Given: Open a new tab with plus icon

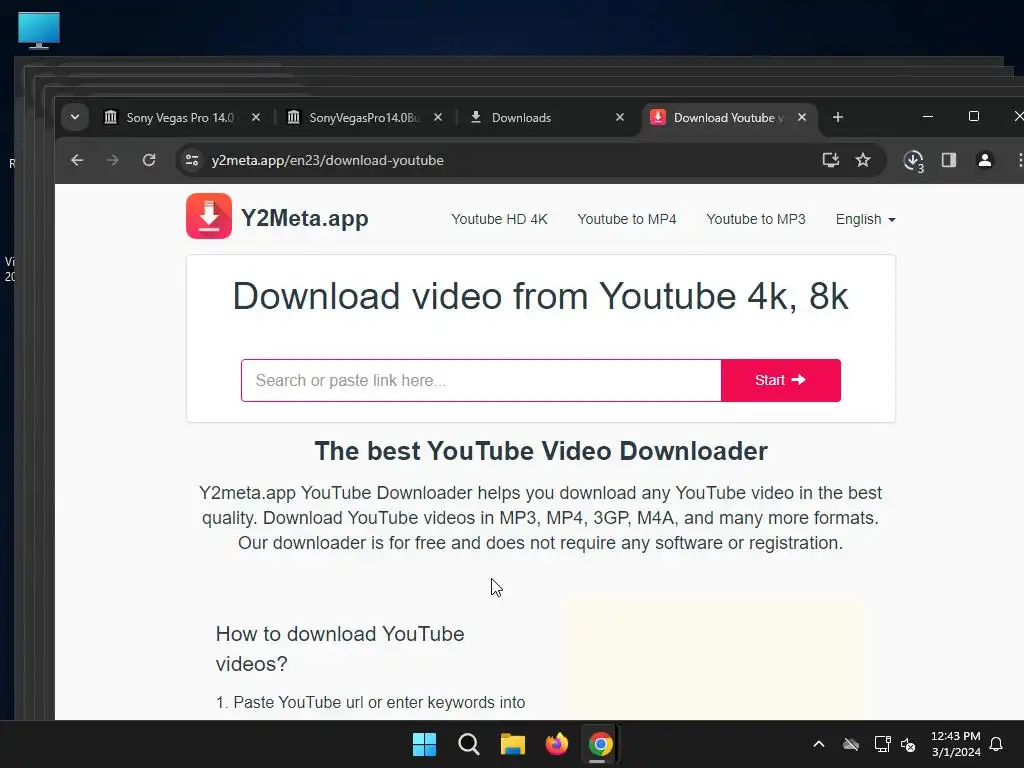Looking at the screenshot, I should coord(838,118).
